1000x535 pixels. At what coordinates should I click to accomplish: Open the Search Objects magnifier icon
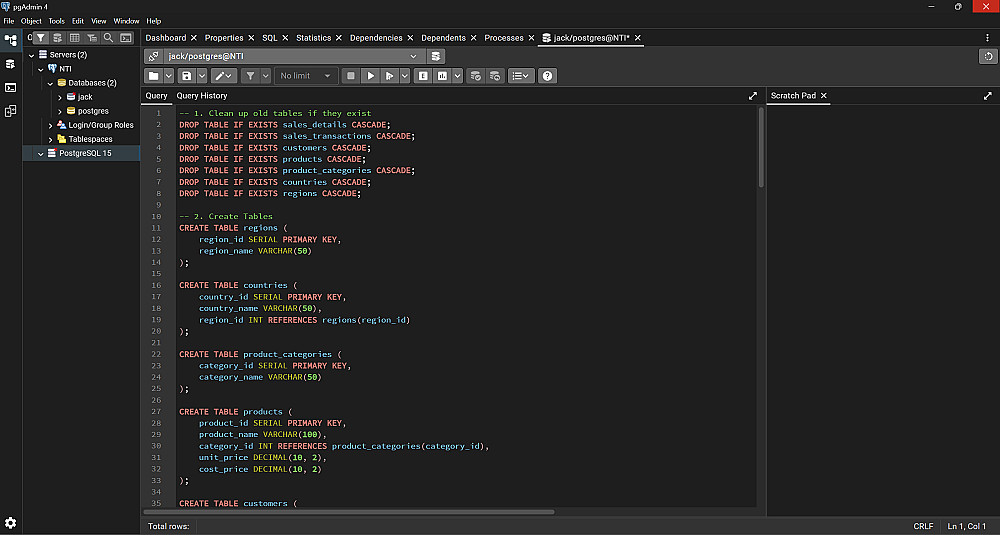[107, 38]
